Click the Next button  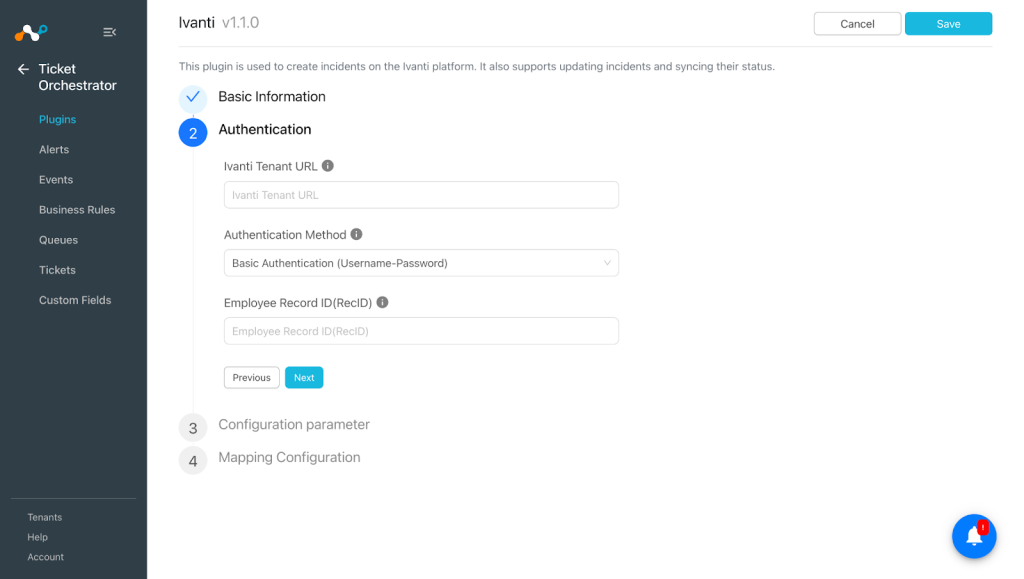[x=304, y=377]
